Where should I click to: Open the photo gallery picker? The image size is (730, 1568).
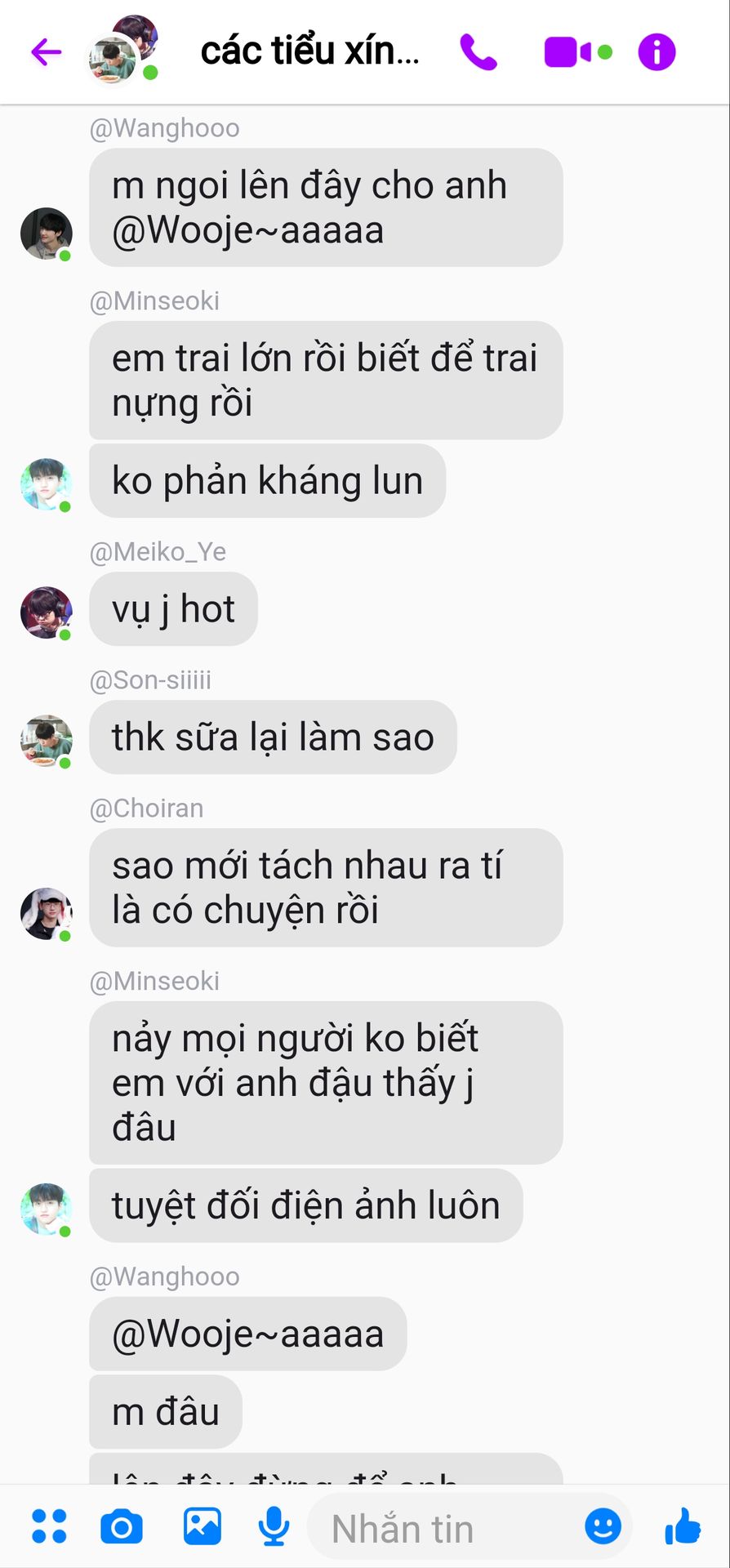[x=202, y=1526]
